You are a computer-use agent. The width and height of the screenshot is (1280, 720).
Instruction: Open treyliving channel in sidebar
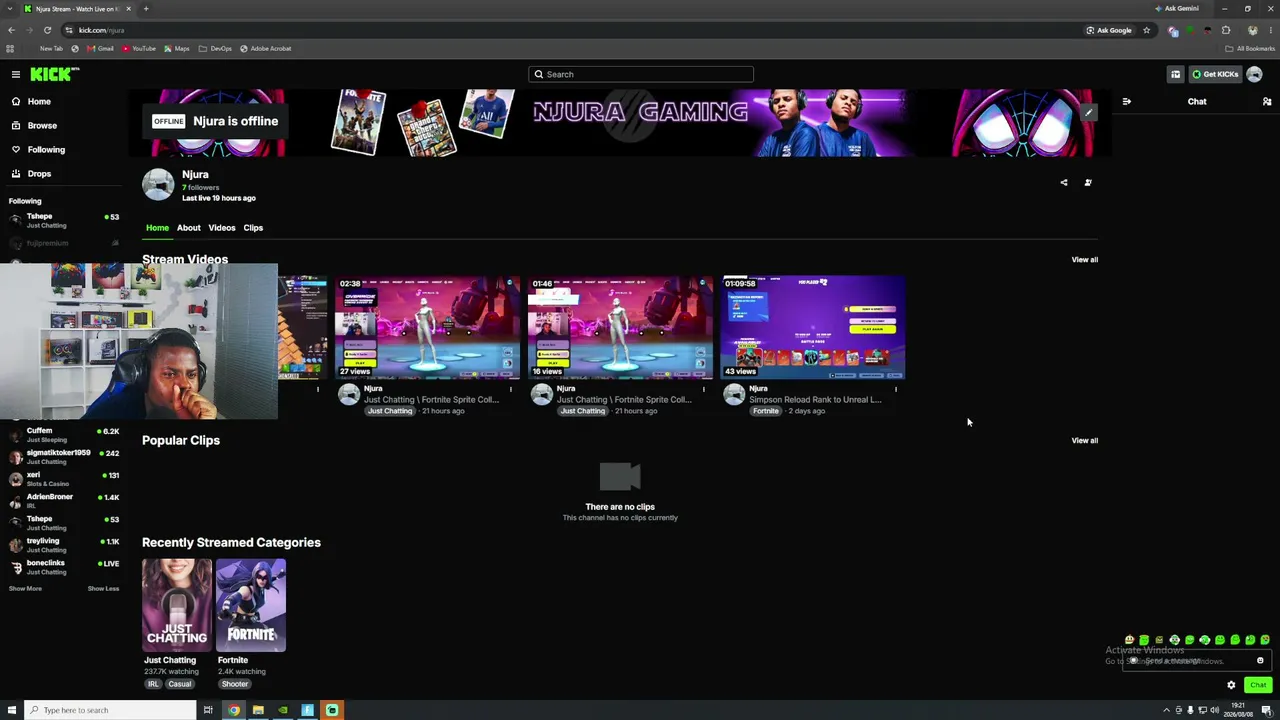click(x=63, y=544)
